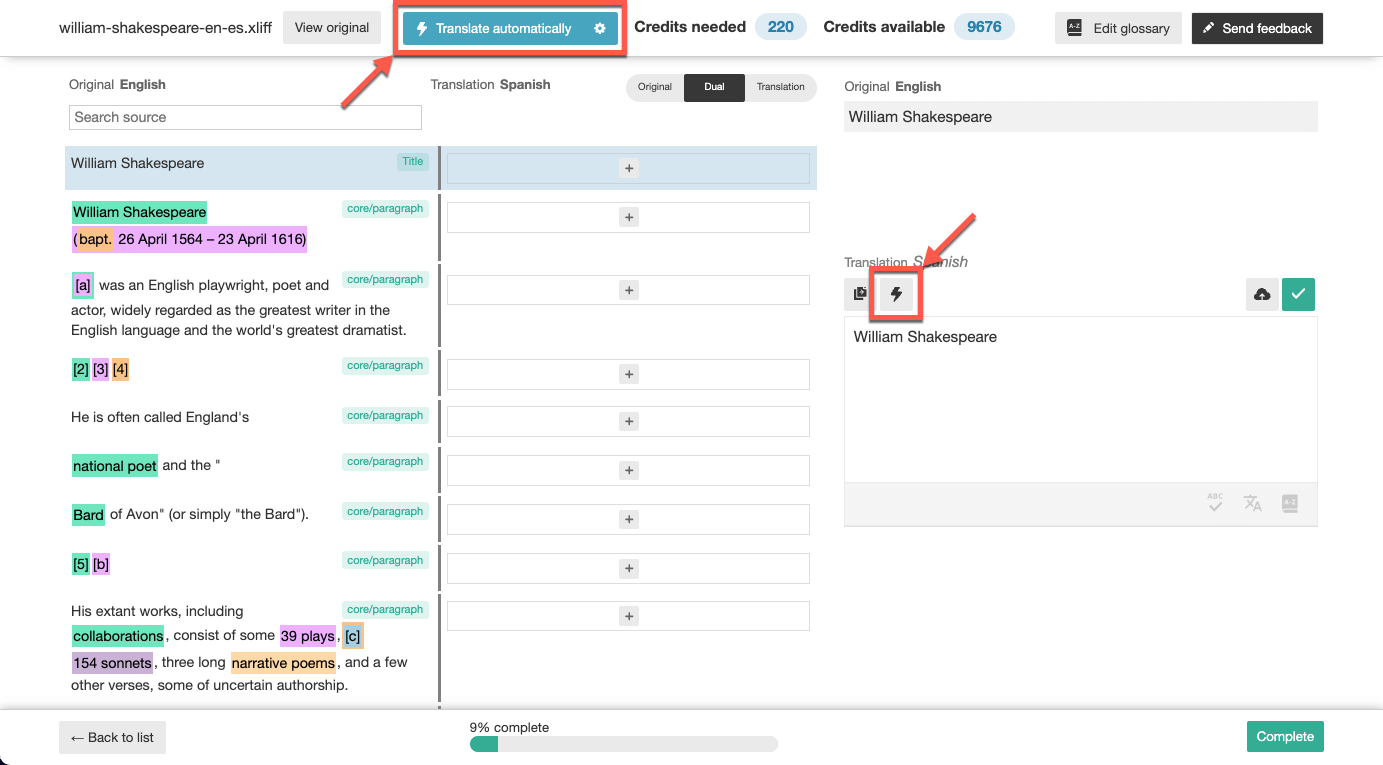Click the purple '26 April 1564 – 23 April 1616' tag

tap(211, 240)
